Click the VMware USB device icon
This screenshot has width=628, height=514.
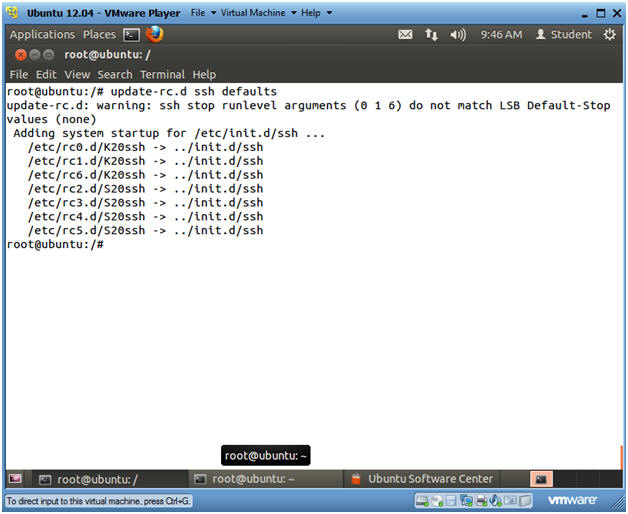511,500
